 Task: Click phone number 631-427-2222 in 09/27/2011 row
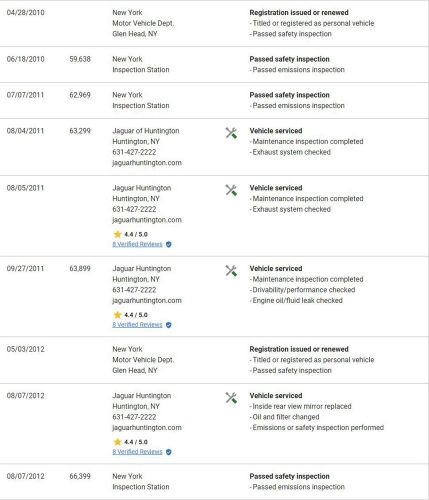point(134,290)
